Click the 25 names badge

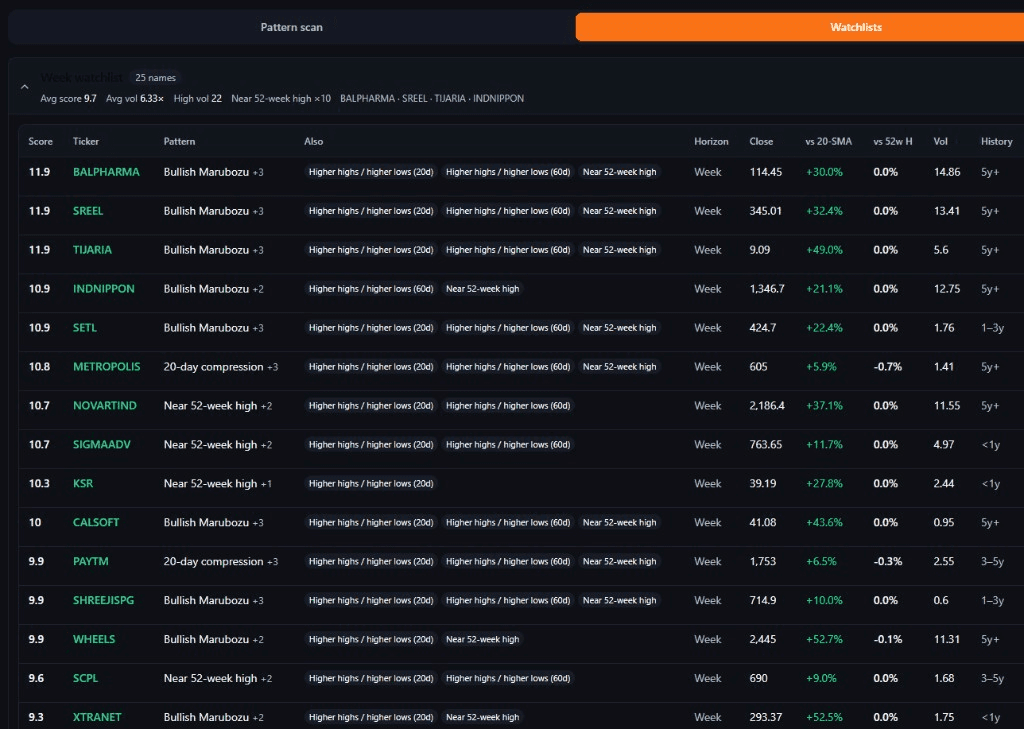coord(155,78)
